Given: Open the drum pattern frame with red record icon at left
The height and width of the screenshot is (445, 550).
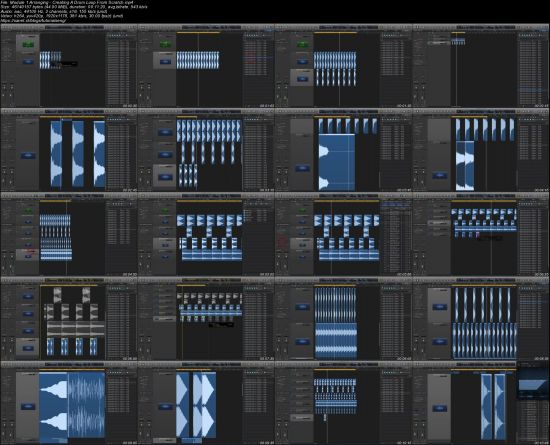Looking at the screenshot, I should (x=343, y=235).
